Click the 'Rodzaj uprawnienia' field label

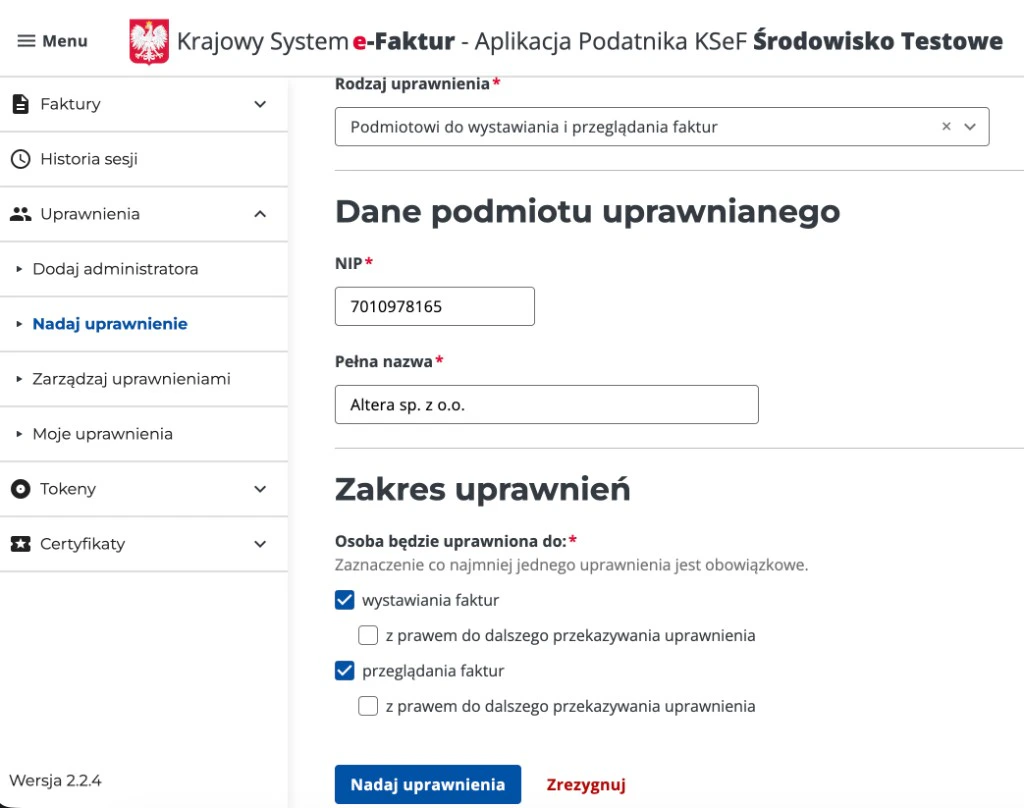(x=412, y=84)
